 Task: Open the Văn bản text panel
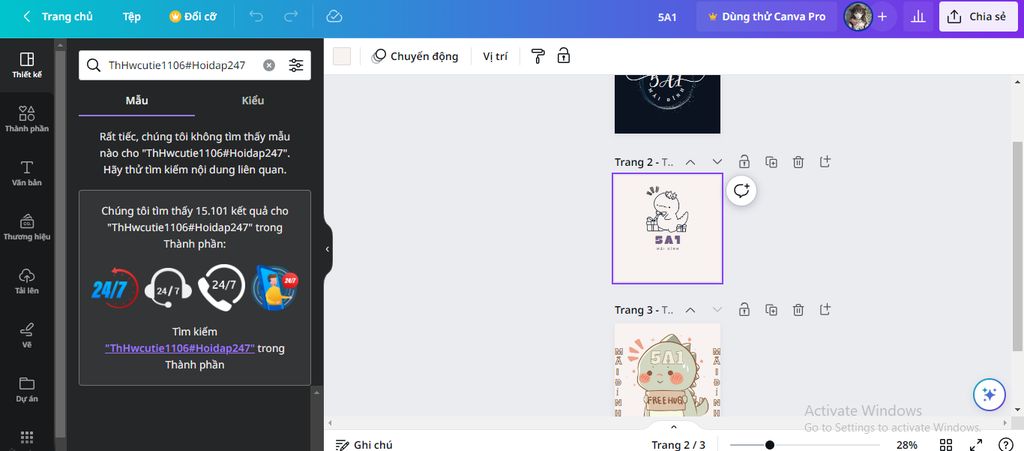click(x=27, y=173)
